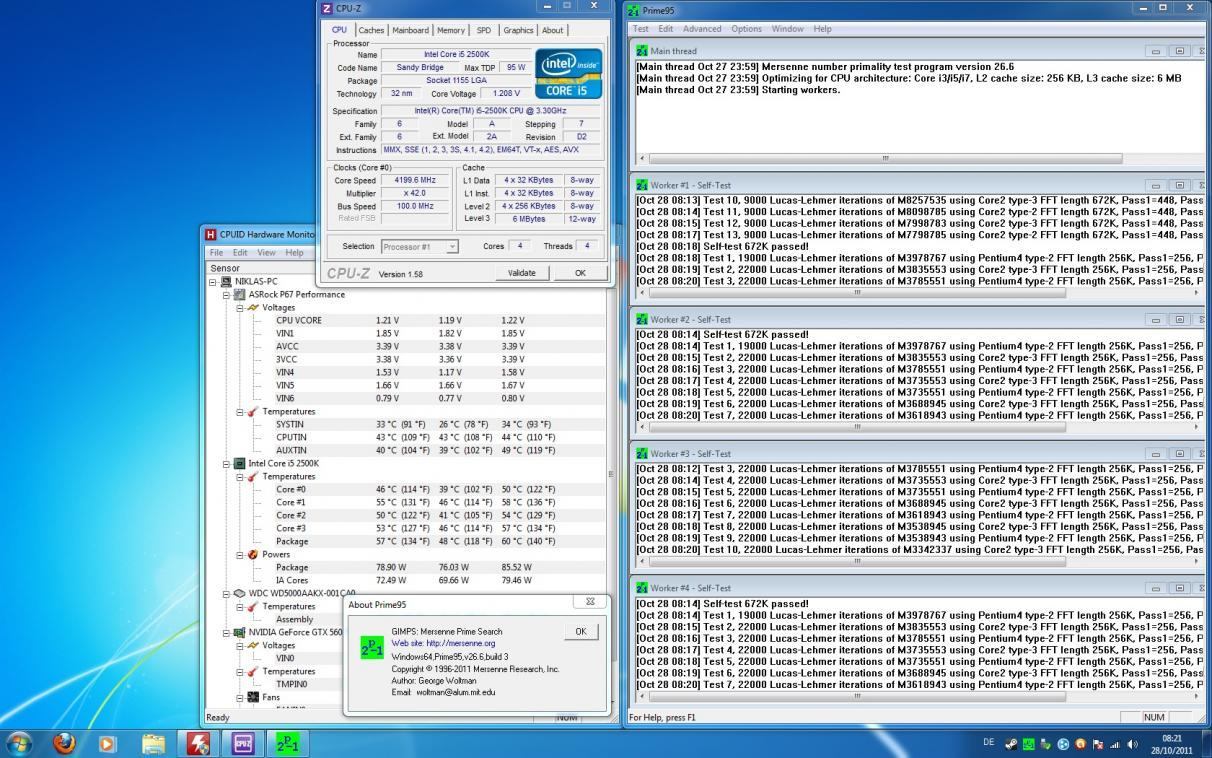The image size is (1212, 758).
Task: Collapse the Fans branch under NVIDIA
Action: pyautogui.click(x=240, y=698)
